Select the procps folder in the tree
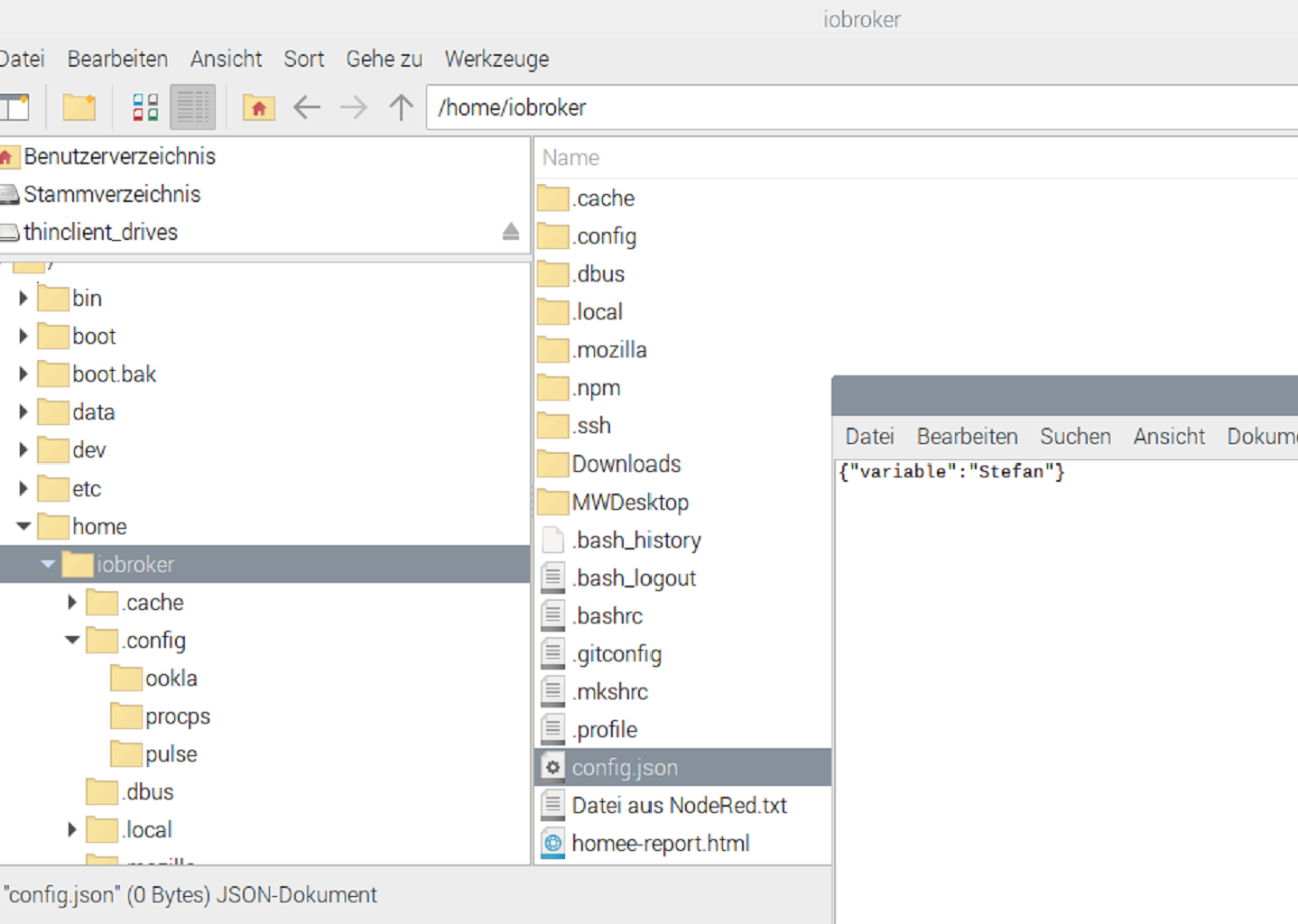The width and height of the screenshot is (1298, 924). [177, 716]
